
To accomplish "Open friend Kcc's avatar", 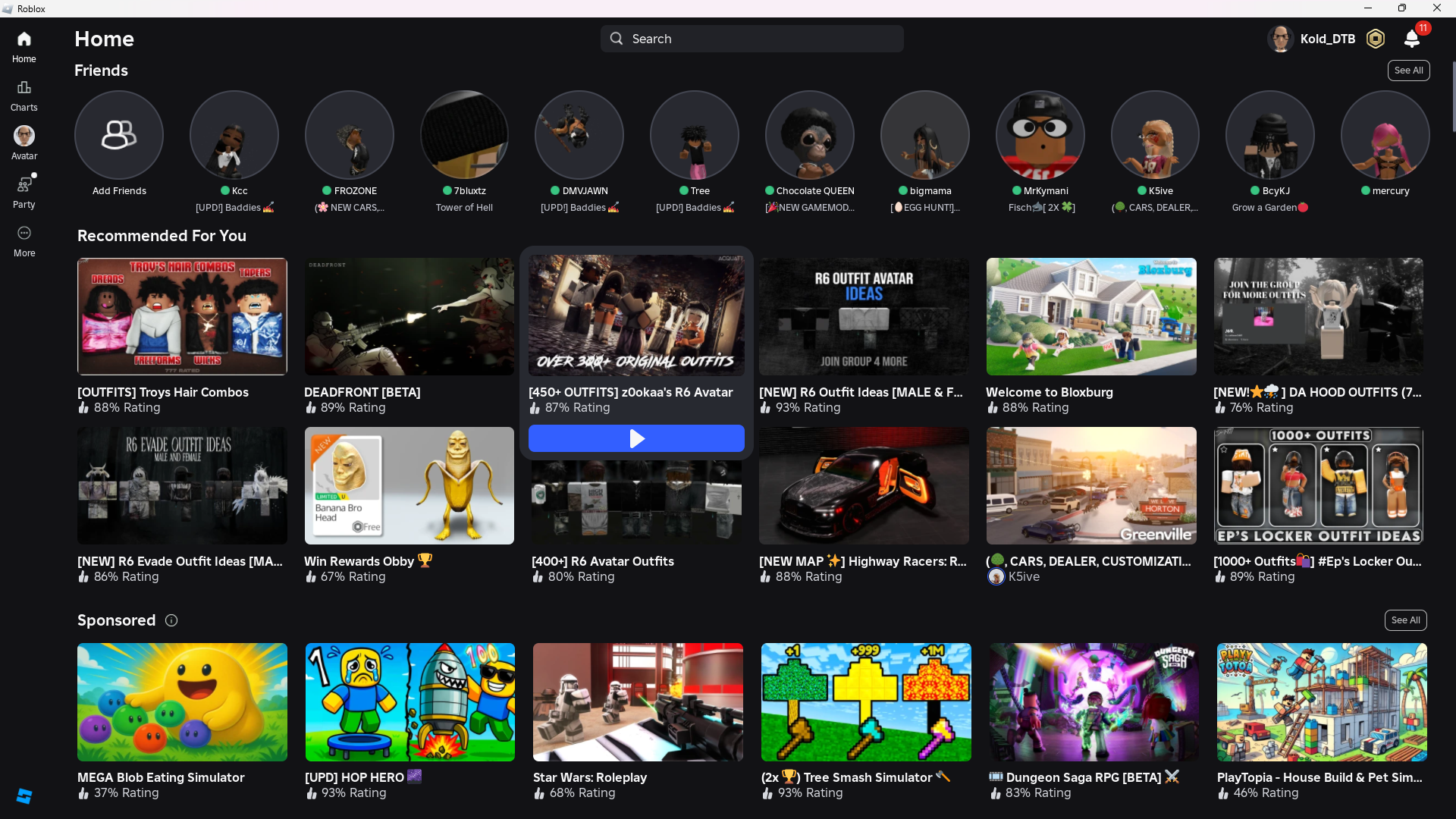I will click(x=234, y=135).
